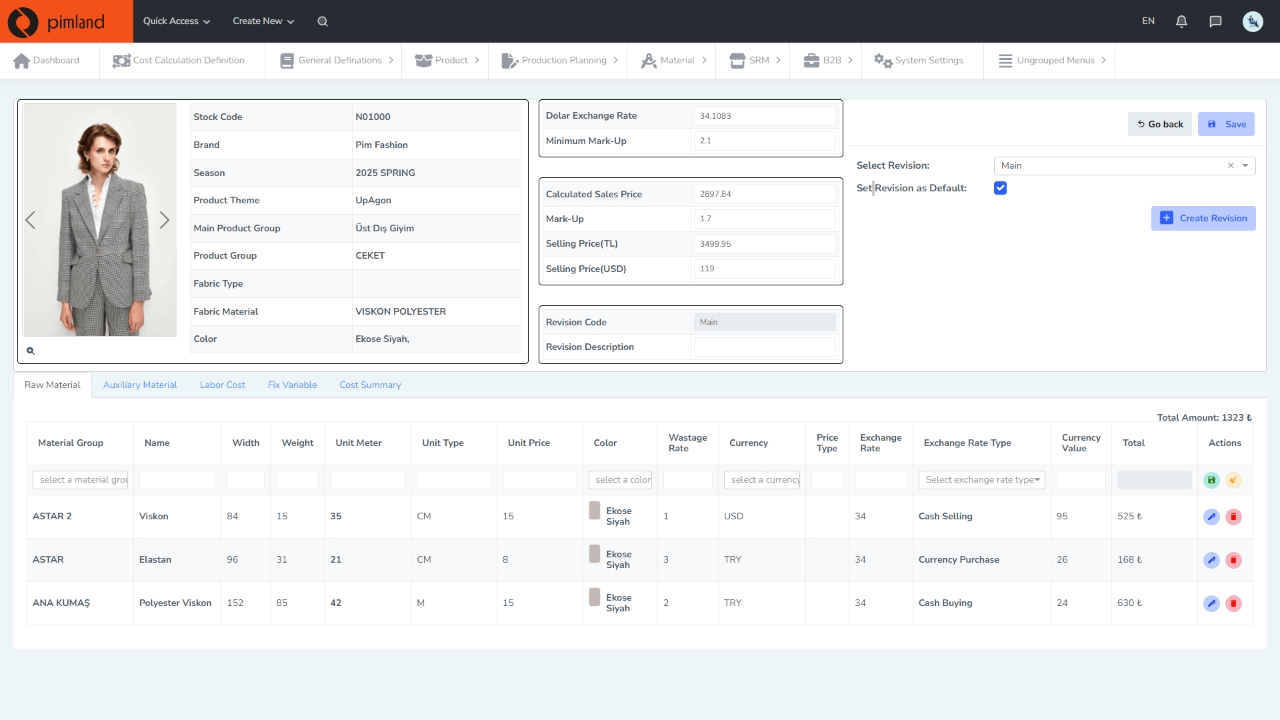Viewport: 1280px width, 720px height.
Task: Open the notifications bell icon
Action: (x=1182, y=21)
